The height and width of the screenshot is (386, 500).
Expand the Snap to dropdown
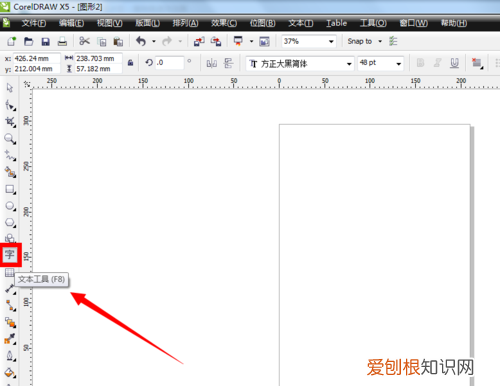pos(380,41)
